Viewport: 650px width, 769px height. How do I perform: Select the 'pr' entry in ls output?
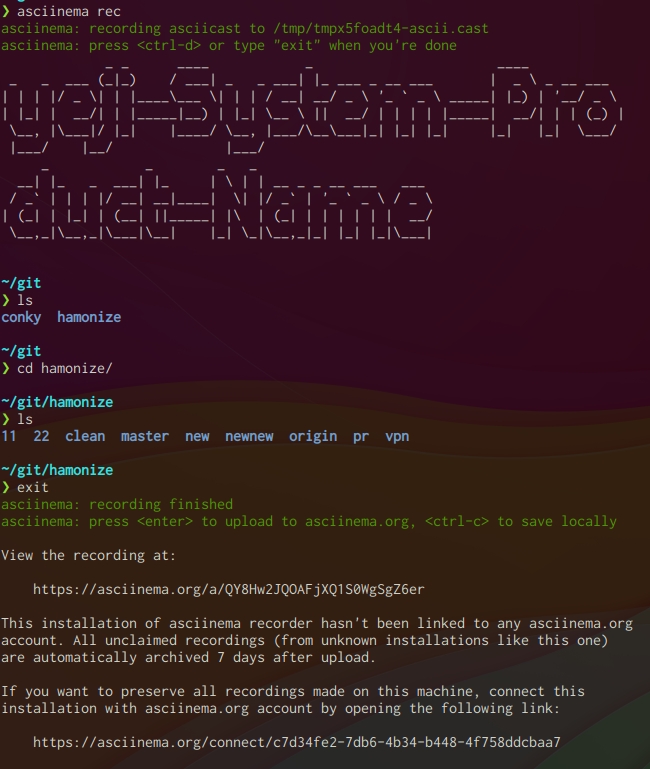361,436
